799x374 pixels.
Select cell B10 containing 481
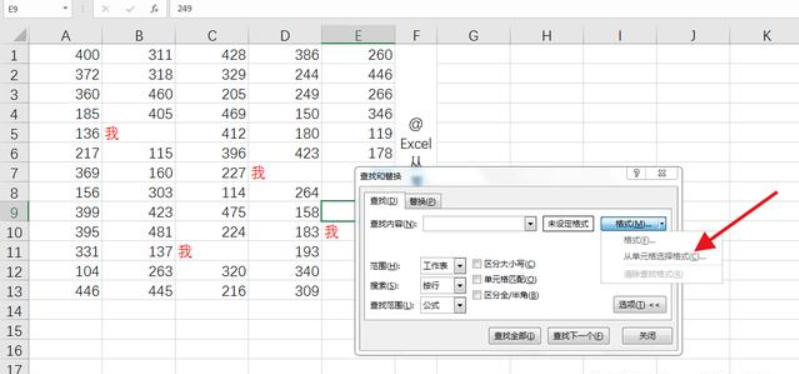coord(139,232)
